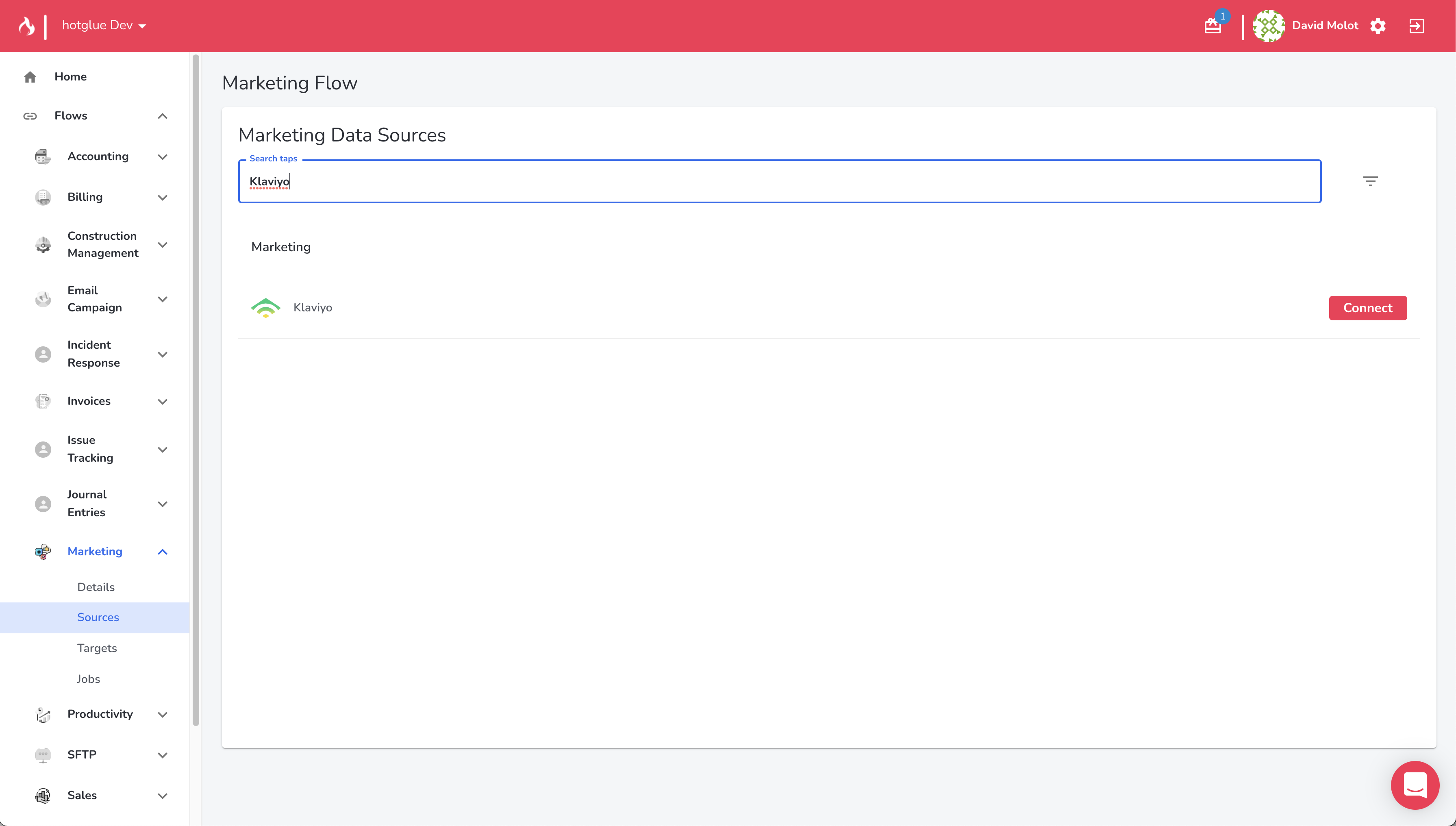The image size is (1456, 826).
Task: Expand the Invoices flow chevron
Action: coord(162,402)
